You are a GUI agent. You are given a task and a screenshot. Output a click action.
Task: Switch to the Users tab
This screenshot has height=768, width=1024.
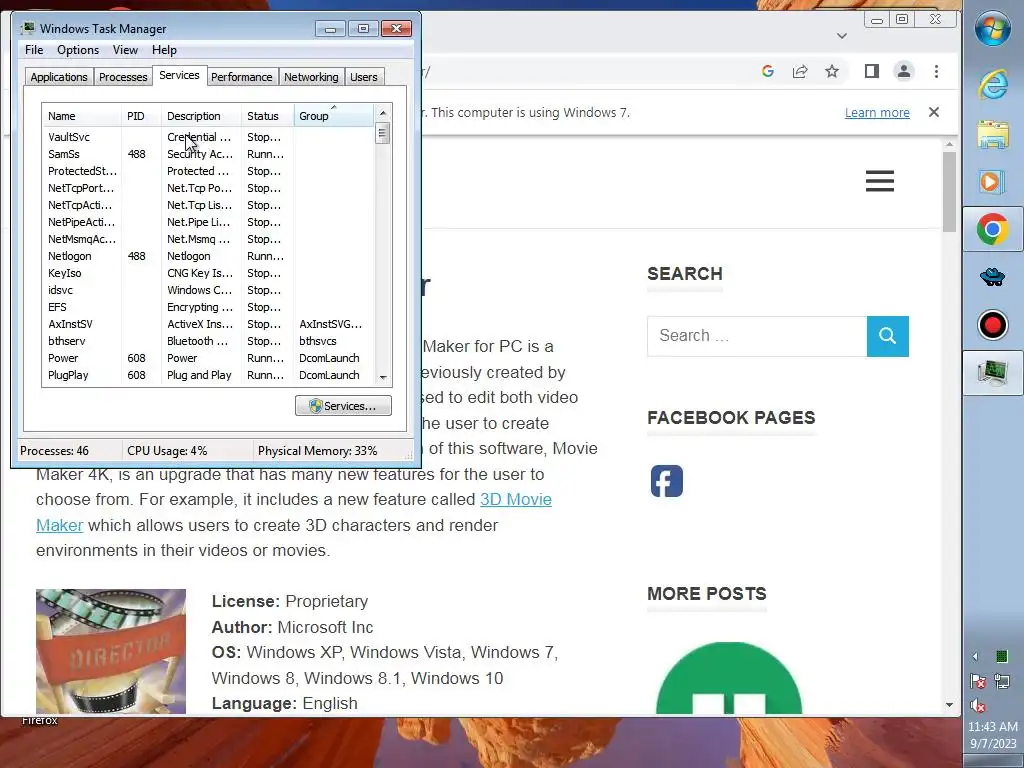364,77
